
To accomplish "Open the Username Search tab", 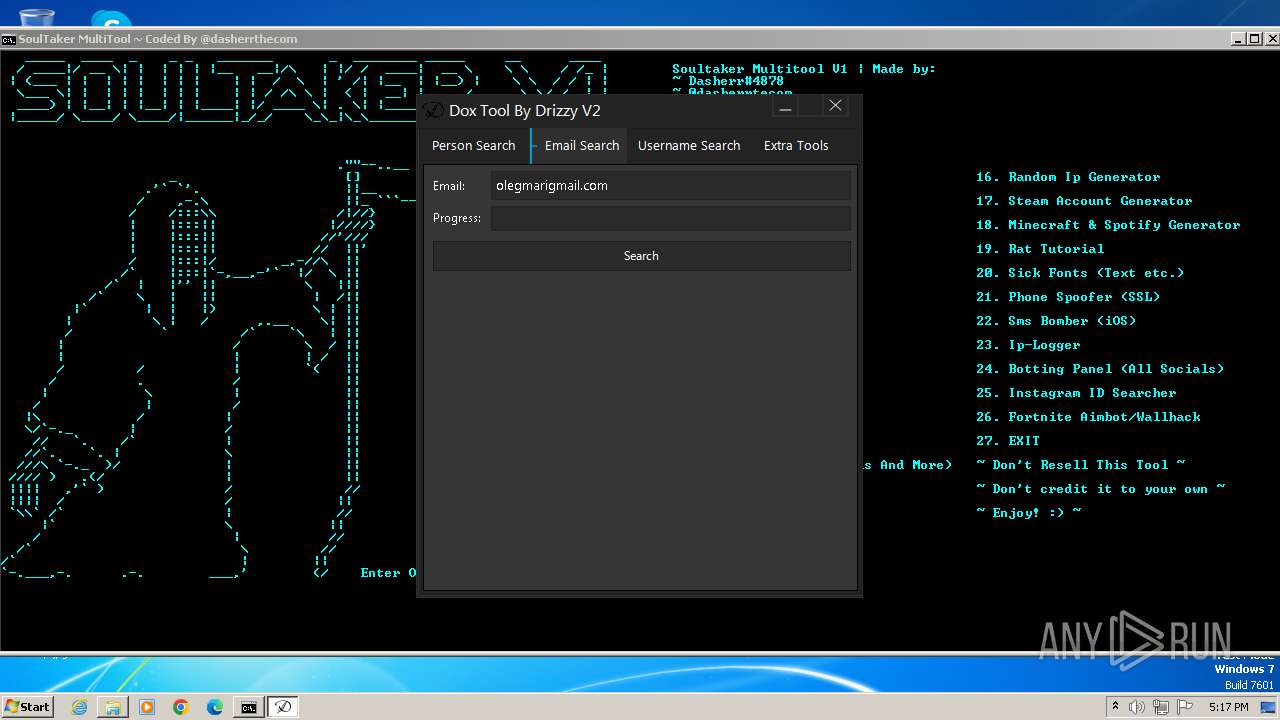I will tap(689, 145).
